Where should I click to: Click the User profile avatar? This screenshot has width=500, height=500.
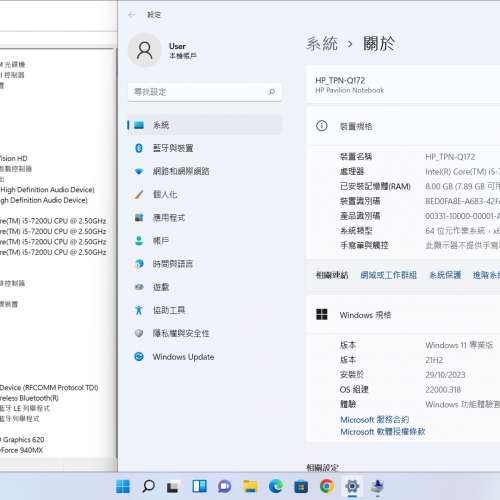click(145, 50)
